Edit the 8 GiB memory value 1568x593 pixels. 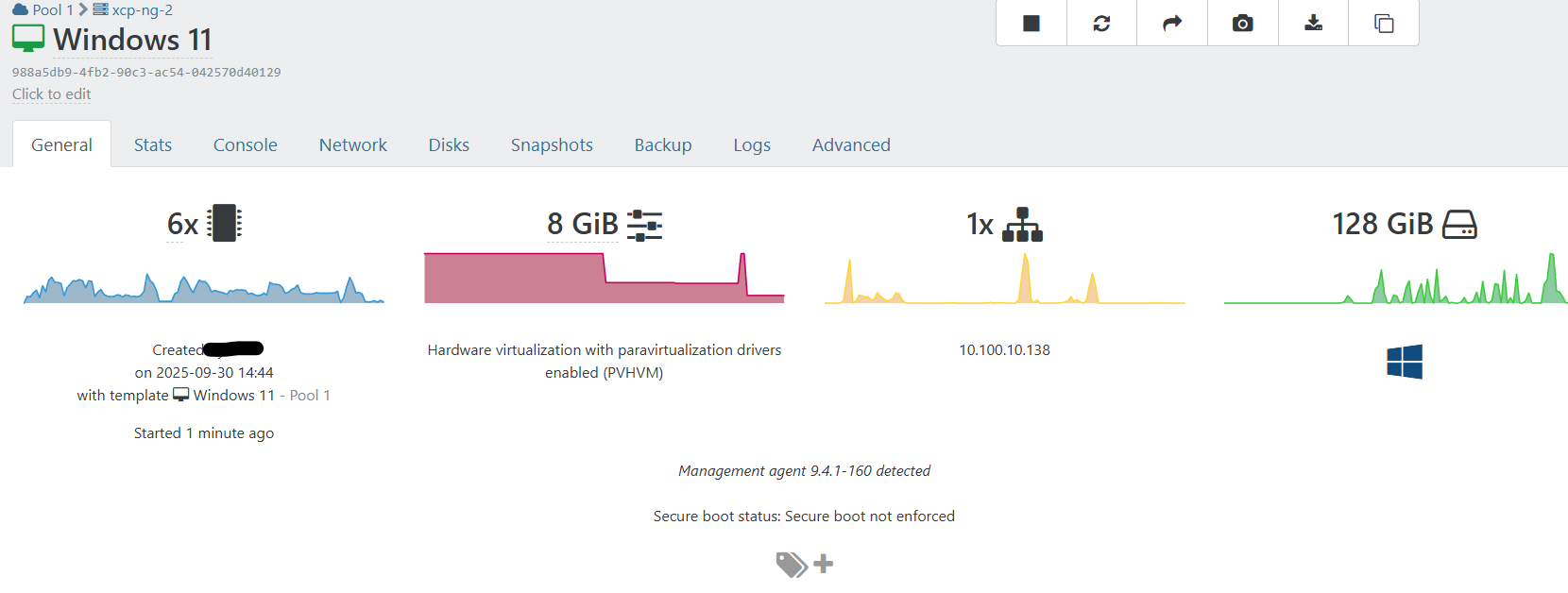pyautogui.click(x=582, y=225)
